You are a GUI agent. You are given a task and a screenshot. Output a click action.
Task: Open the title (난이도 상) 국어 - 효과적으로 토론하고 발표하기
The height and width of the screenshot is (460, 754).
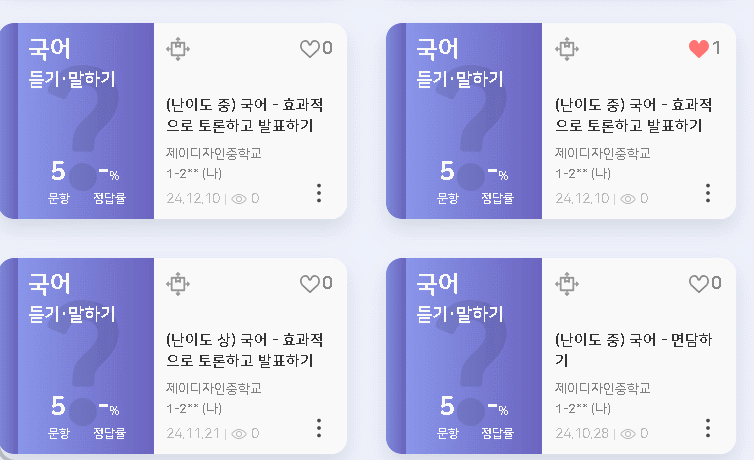[245, 349]
